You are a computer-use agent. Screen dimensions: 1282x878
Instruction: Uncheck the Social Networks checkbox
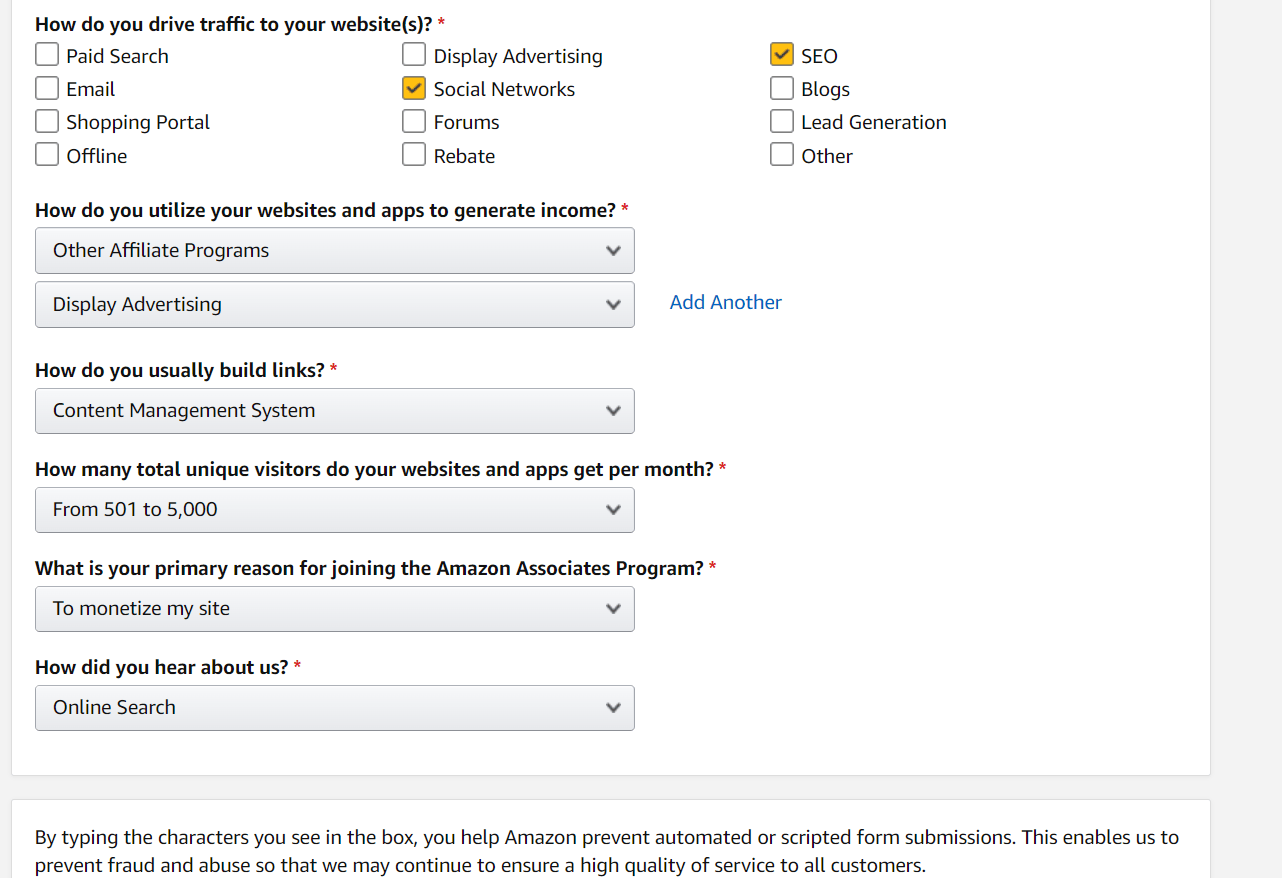pos(414,88)
